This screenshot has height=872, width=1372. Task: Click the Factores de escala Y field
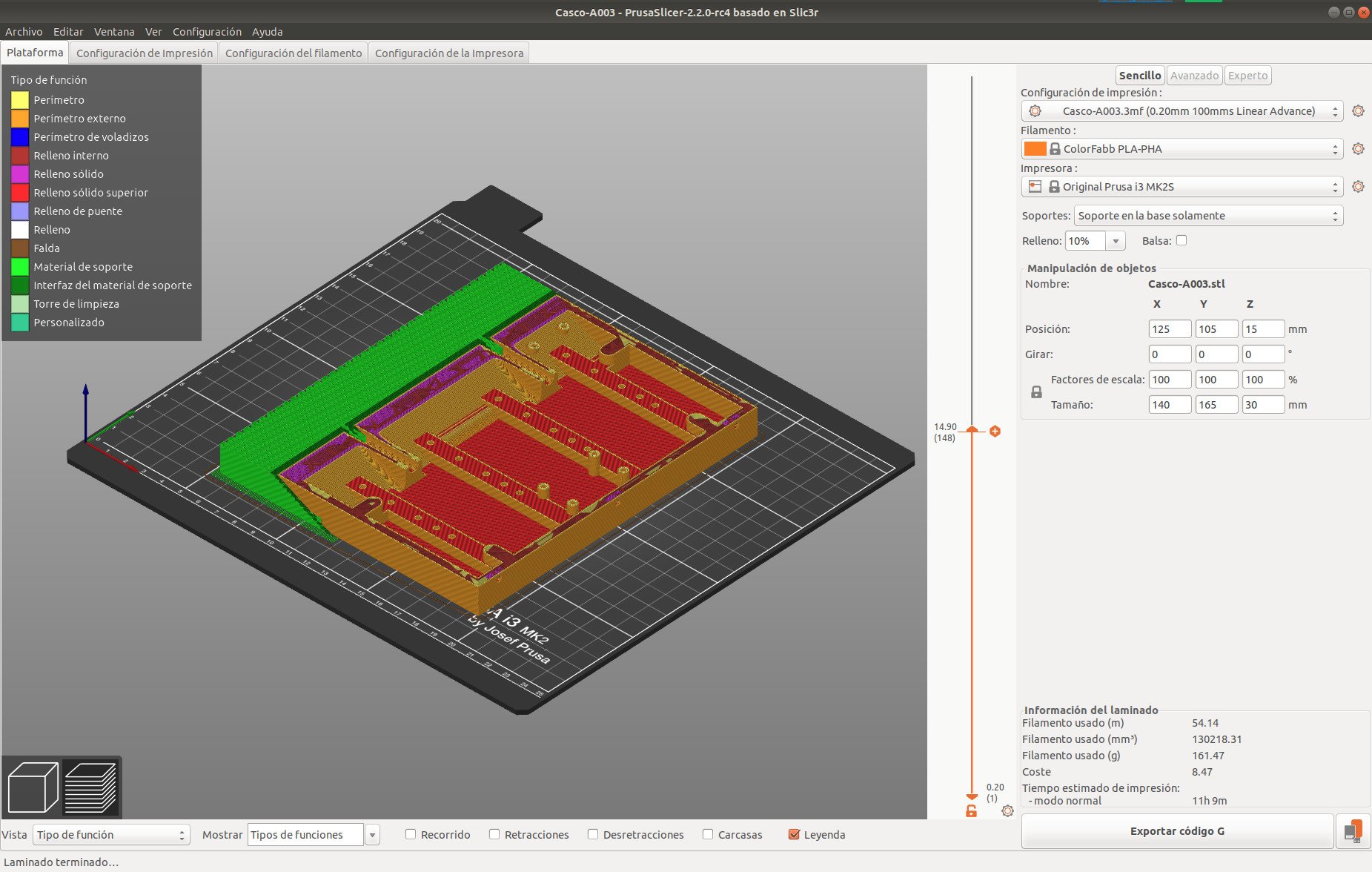(x=1216, y=380)
